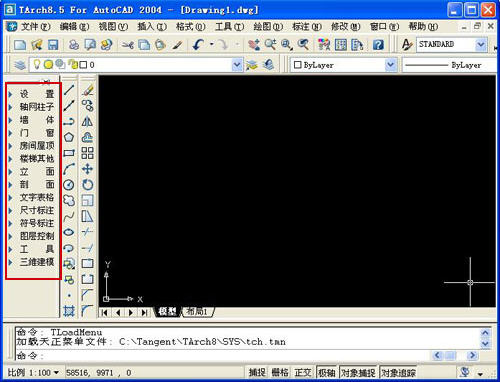Click the New drawing icon

(x=20, y=45)
